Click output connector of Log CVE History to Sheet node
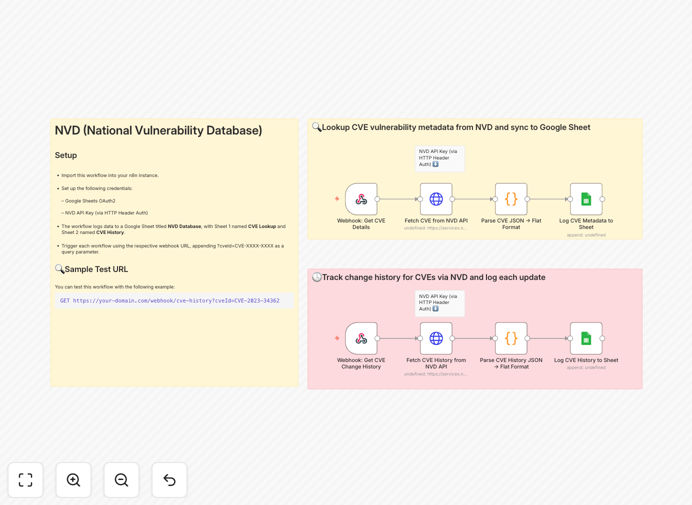This screenshot has height=505, width=692. pyautogui.click(x=602, y=339)
